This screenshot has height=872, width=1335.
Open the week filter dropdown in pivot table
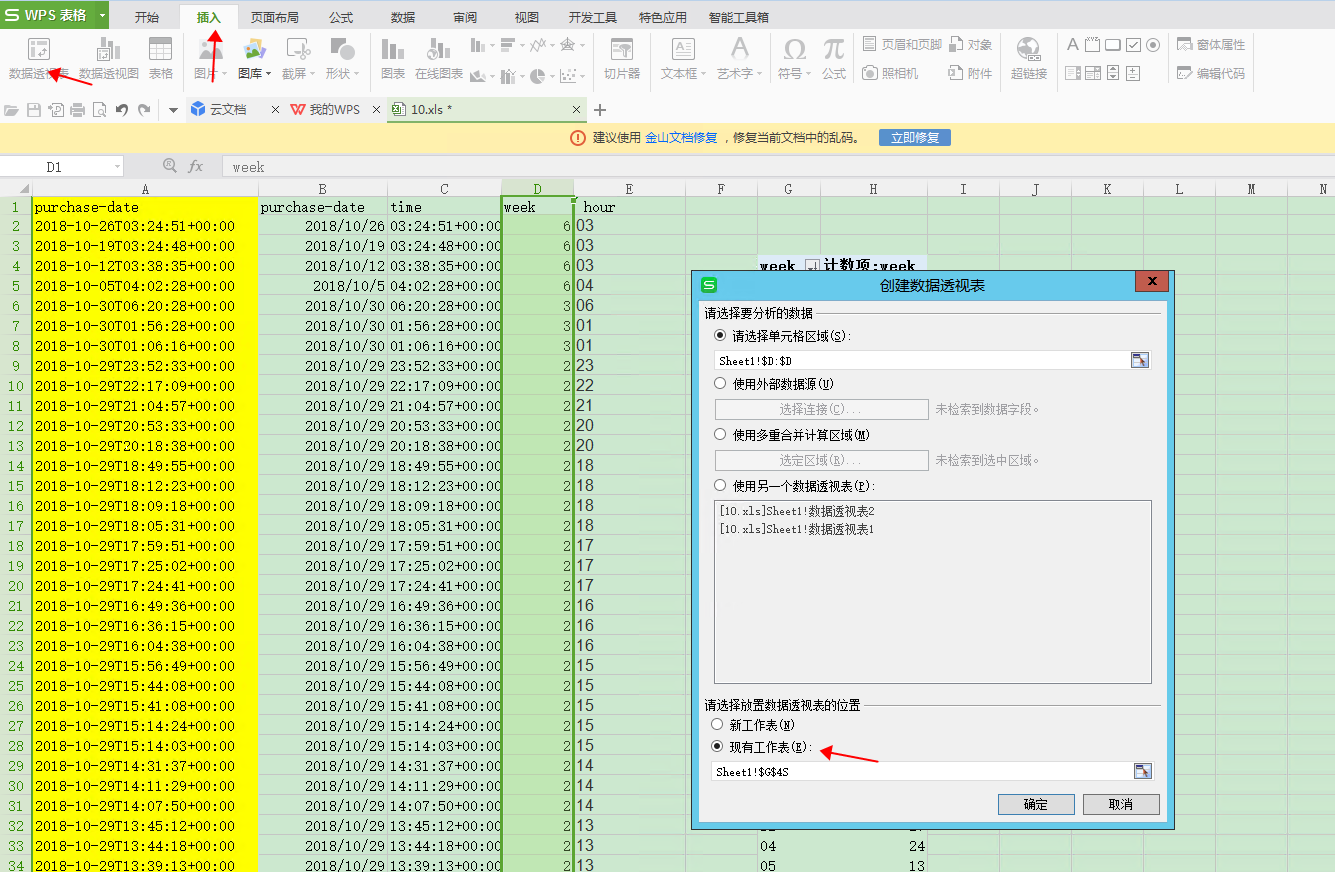tap(811, 266)
